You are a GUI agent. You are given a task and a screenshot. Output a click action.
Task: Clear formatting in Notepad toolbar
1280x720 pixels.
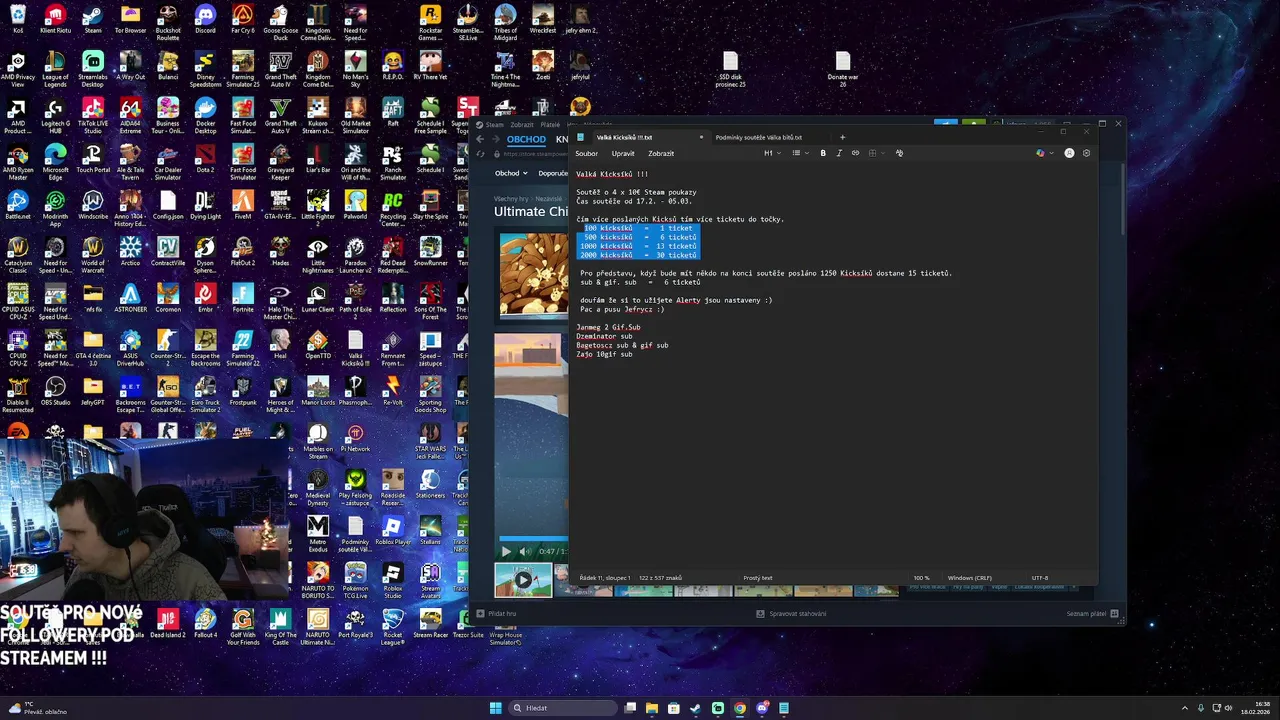899,153
